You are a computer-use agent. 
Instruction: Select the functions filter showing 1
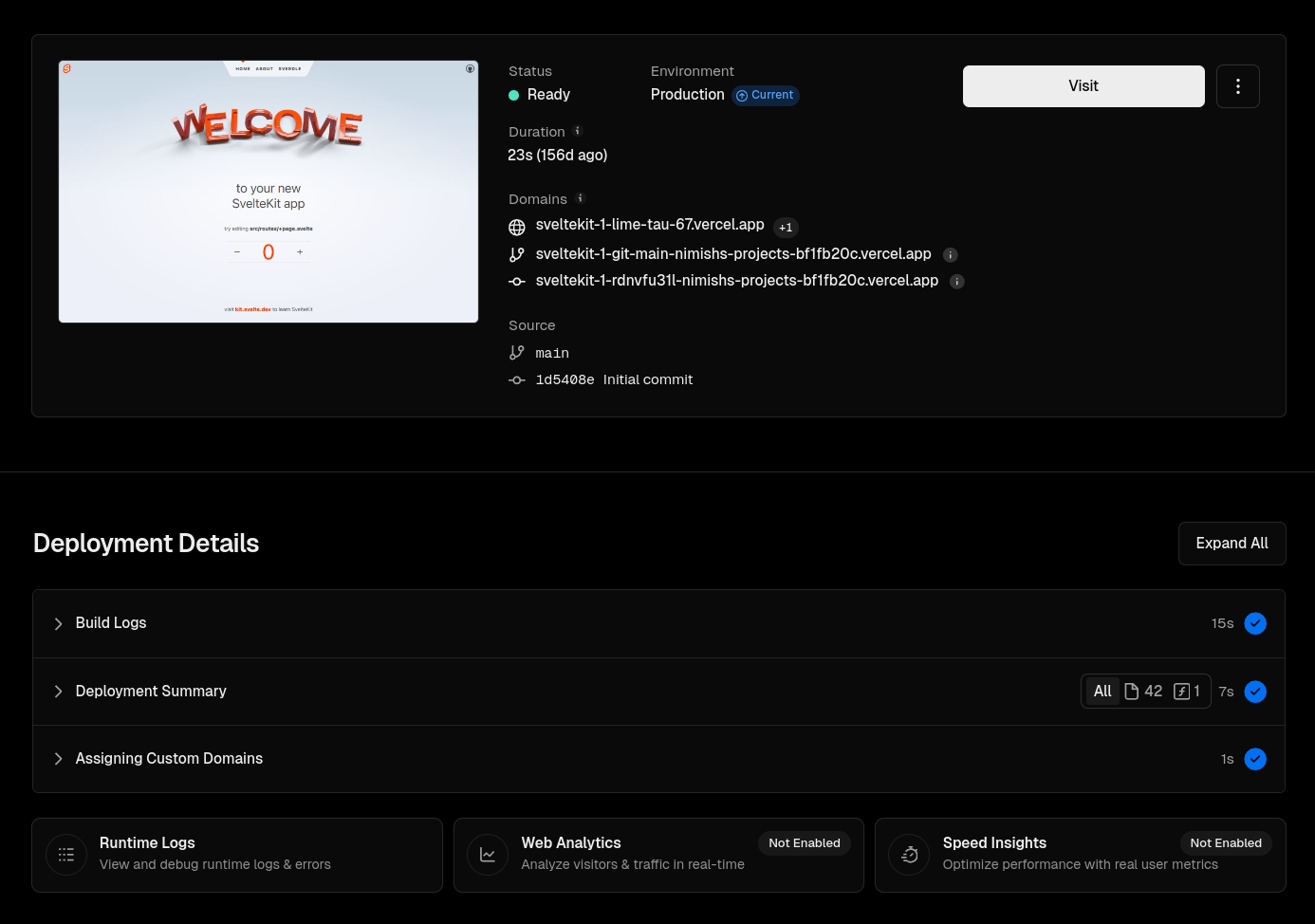[1187, 692]
